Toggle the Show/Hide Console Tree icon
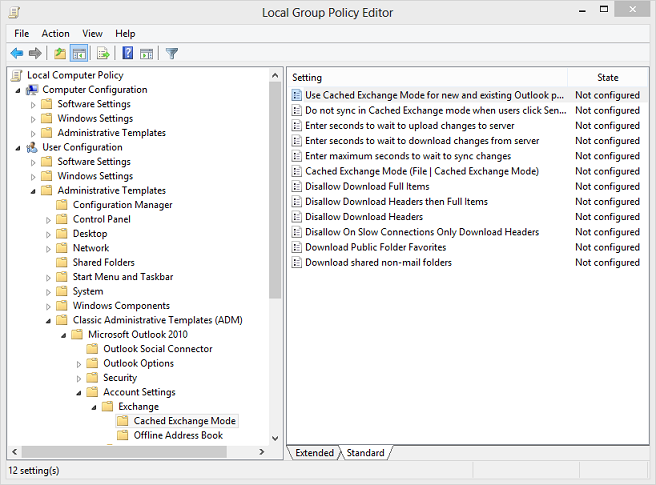Screen dimensions: 656x485 (x=79, y=53)
